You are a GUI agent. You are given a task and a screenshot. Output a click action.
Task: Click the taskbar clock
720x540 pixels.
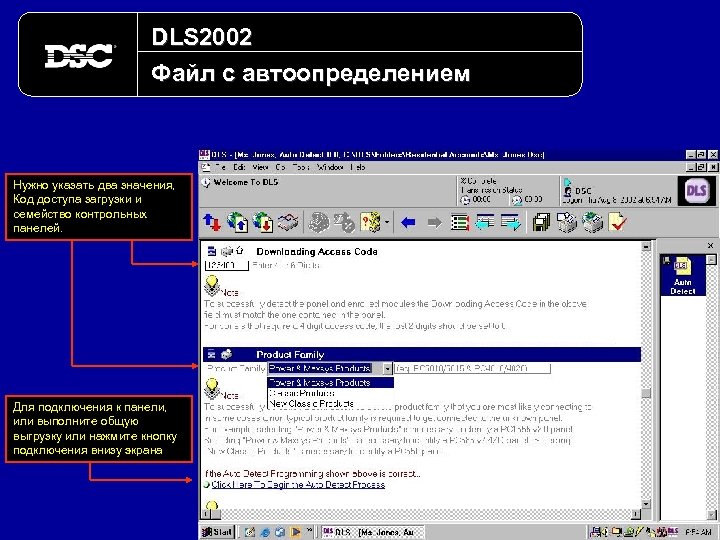(x=698, y=532)
